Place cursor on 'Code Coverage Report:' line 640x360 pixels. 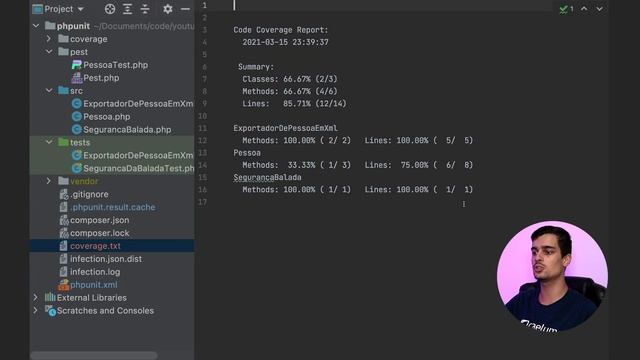click(x=281, y=30)
